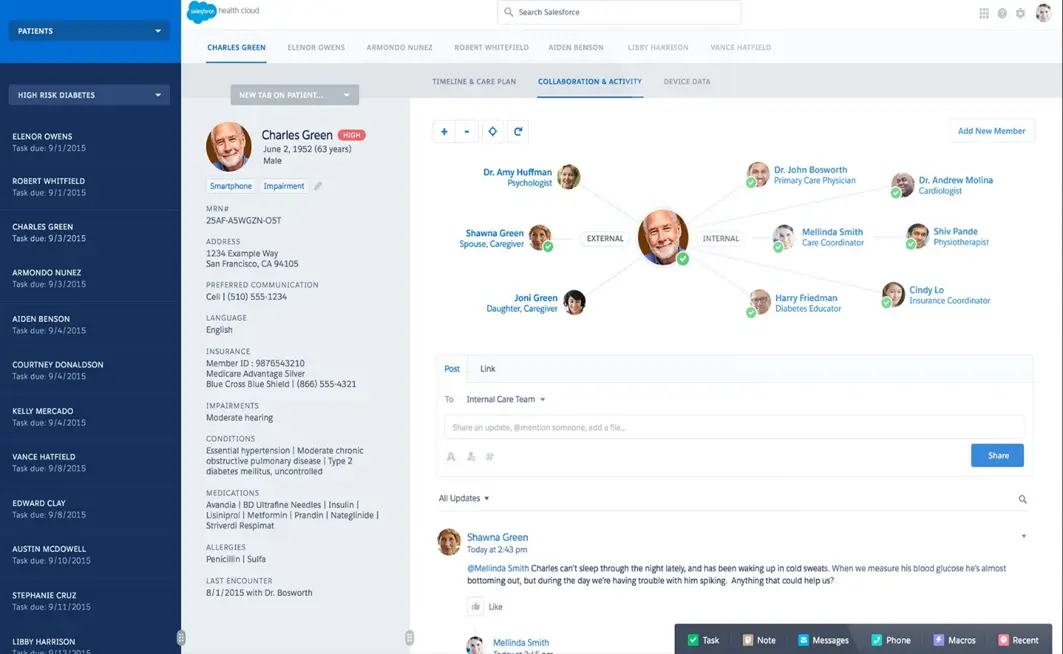Zoom out of the care team map

pyautogui.click(x=467, y=131)
